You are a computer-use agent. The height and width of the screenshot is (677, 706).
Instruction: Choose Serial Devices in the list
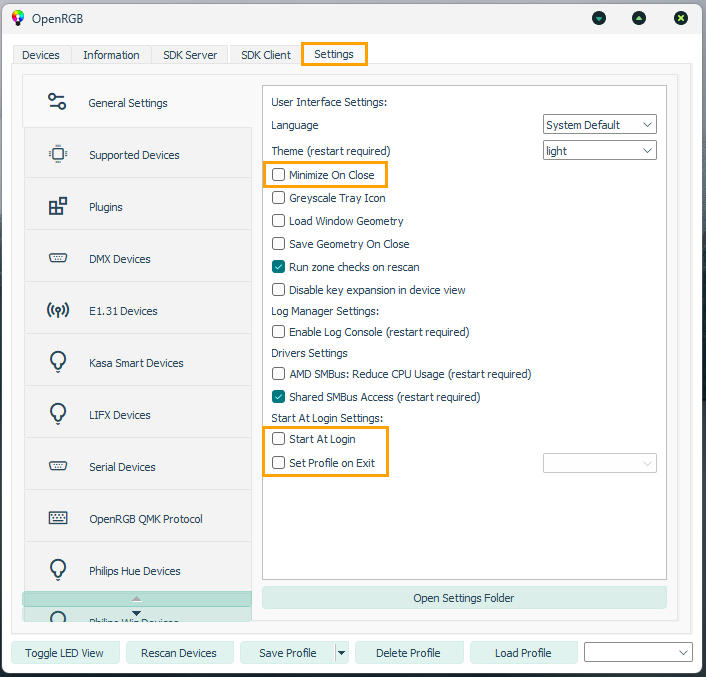(x=138, y=465)
